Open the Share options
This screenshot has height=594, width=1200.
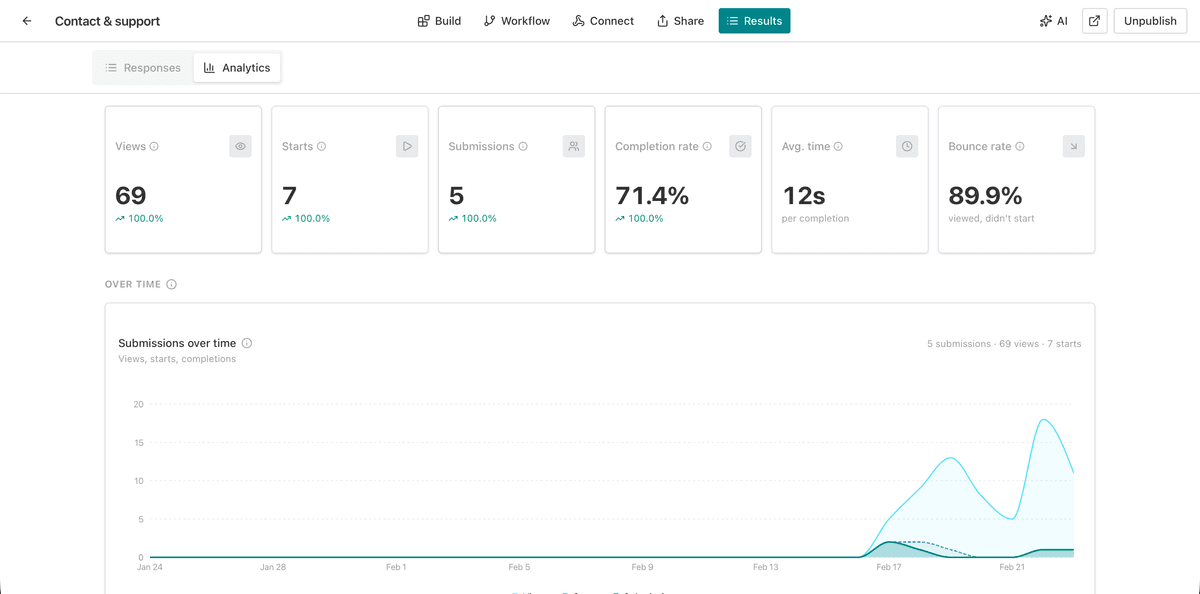click(680, 20)
